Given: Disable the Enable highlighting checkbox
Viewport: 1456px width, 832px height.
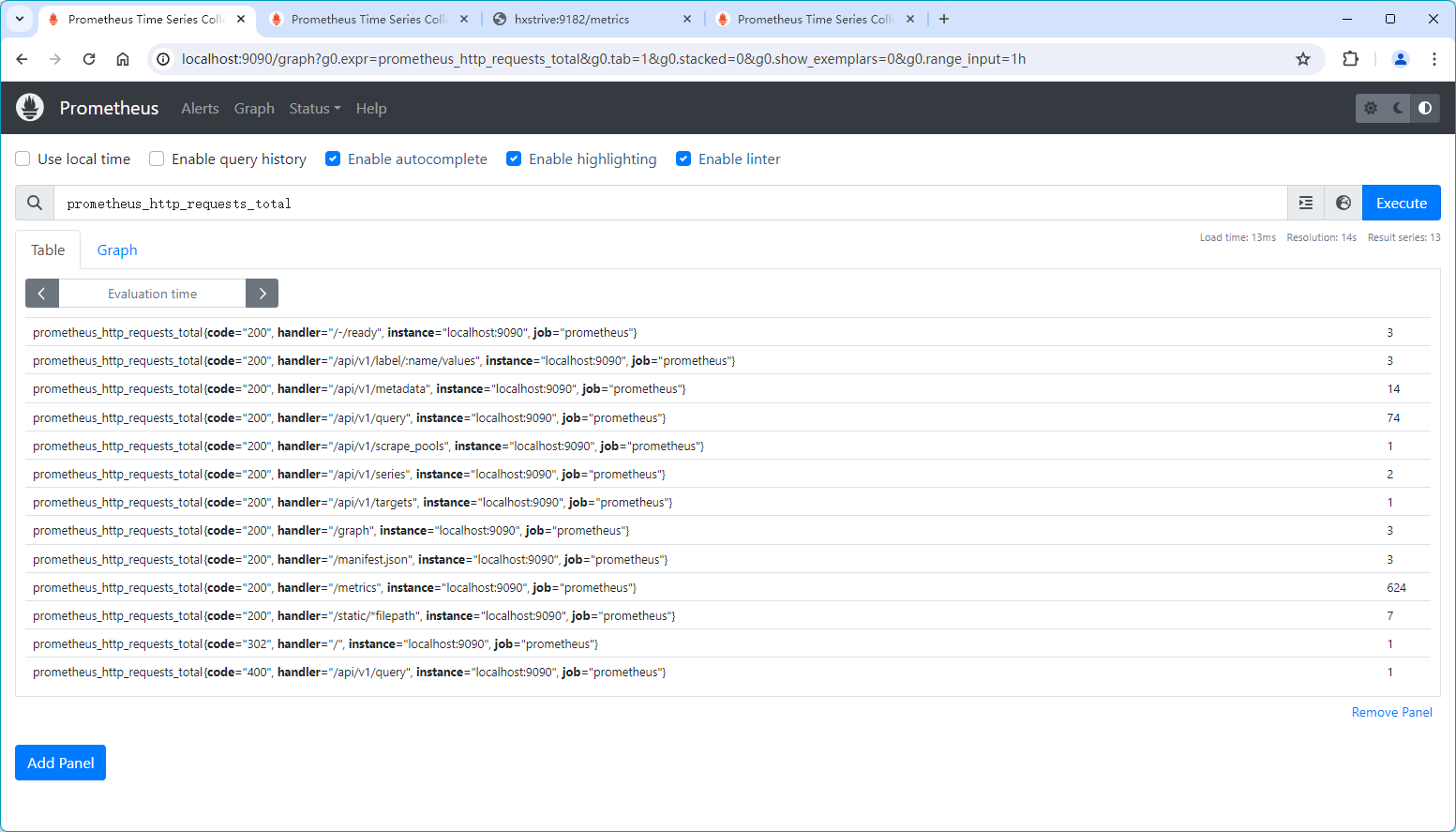Looking at the screenshot, I should pos(514,159).
